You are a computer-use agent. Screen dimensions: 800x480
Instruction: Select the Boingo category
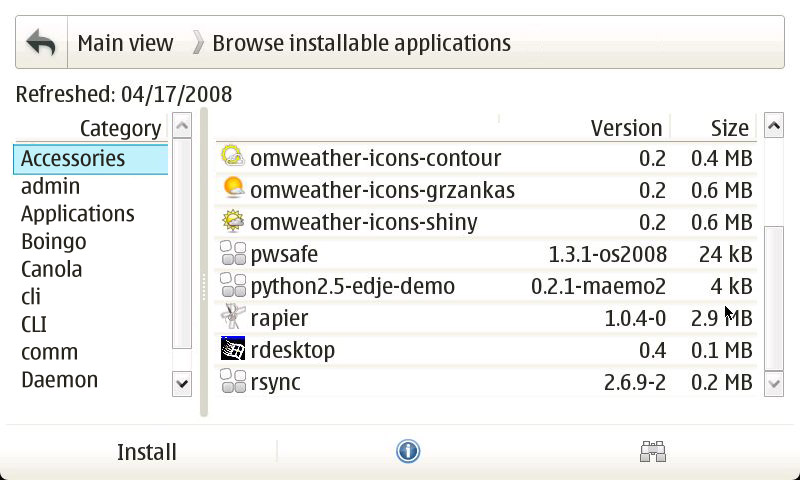pos(54,241)
